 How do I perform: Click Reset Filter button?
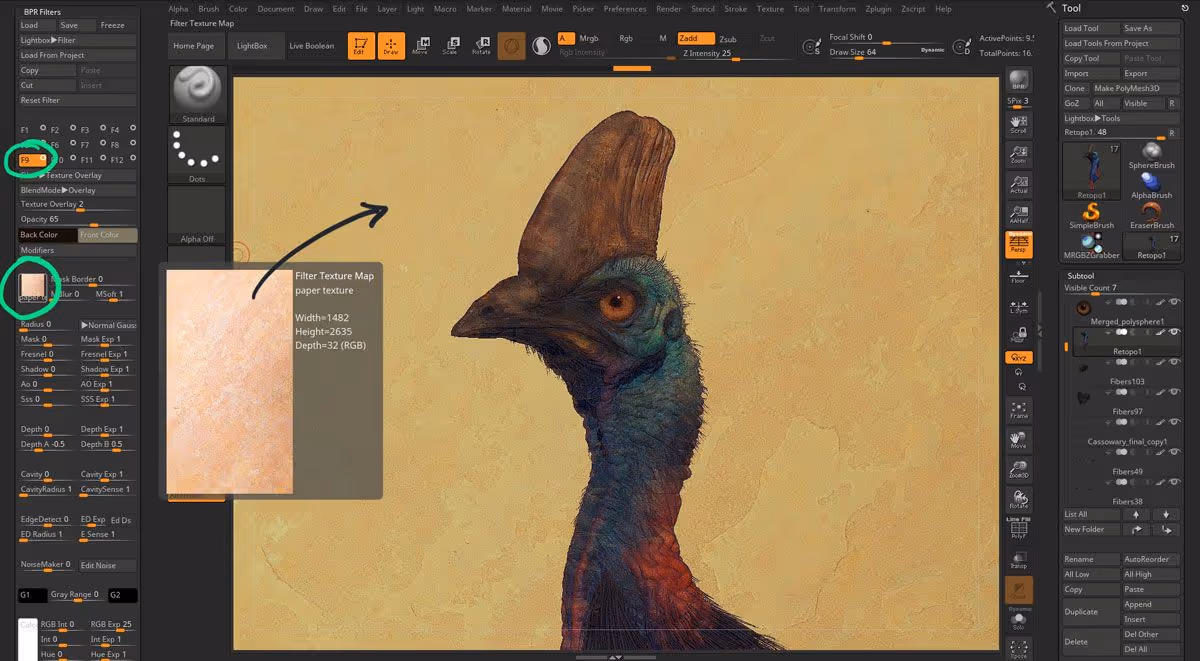[x=78, y=100]
